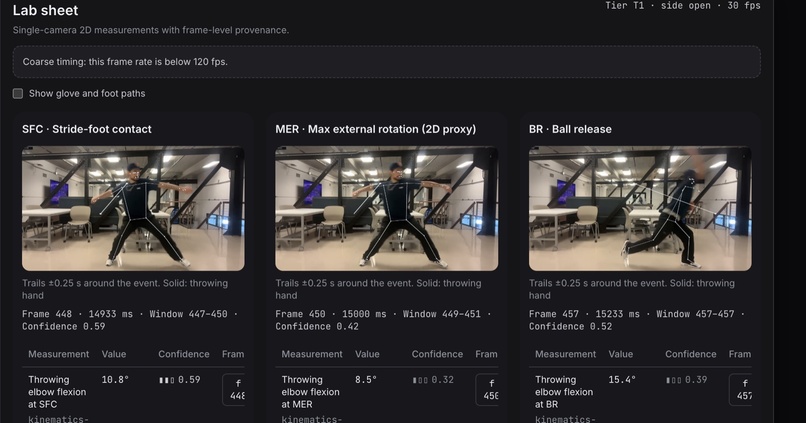The width and height of the screenshot is (806, 423).
Task: Enable Show glove and foot paths checkbox
Action: 18,94
